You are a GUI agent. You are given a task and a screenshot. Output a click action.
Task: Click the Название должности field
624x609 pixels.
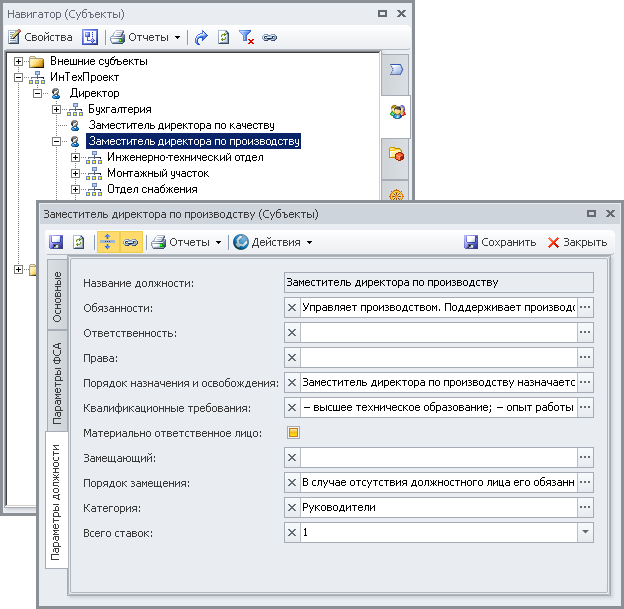click(x=439, y=283)
